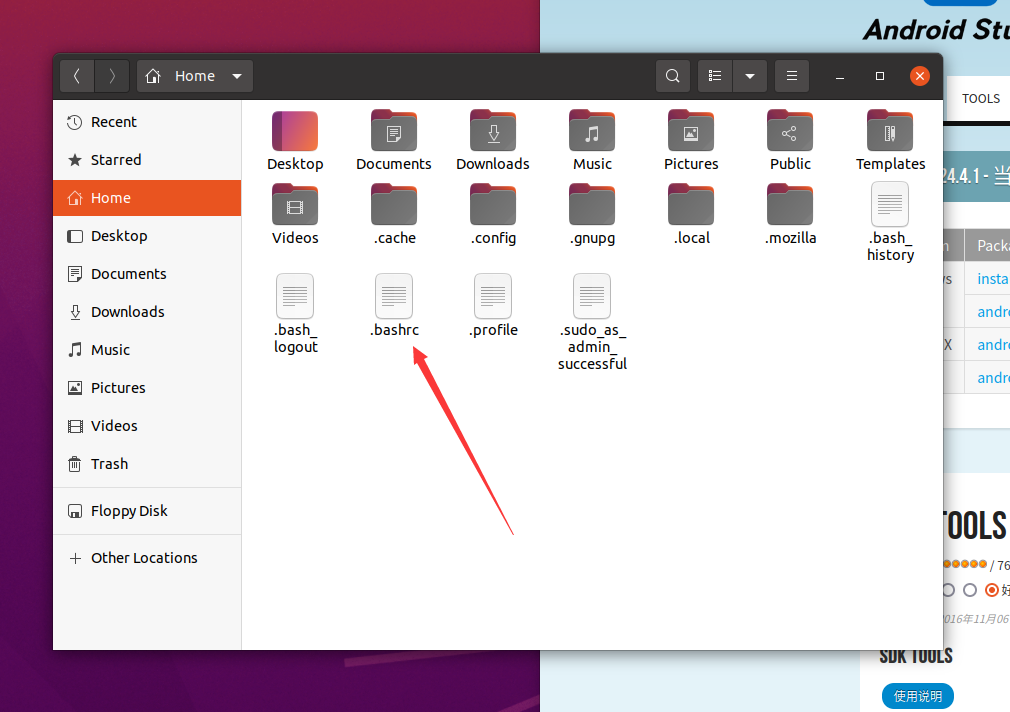Select the Templates folder icon
The height and width of the screenshot is (712, 1010).
point(890,131)
